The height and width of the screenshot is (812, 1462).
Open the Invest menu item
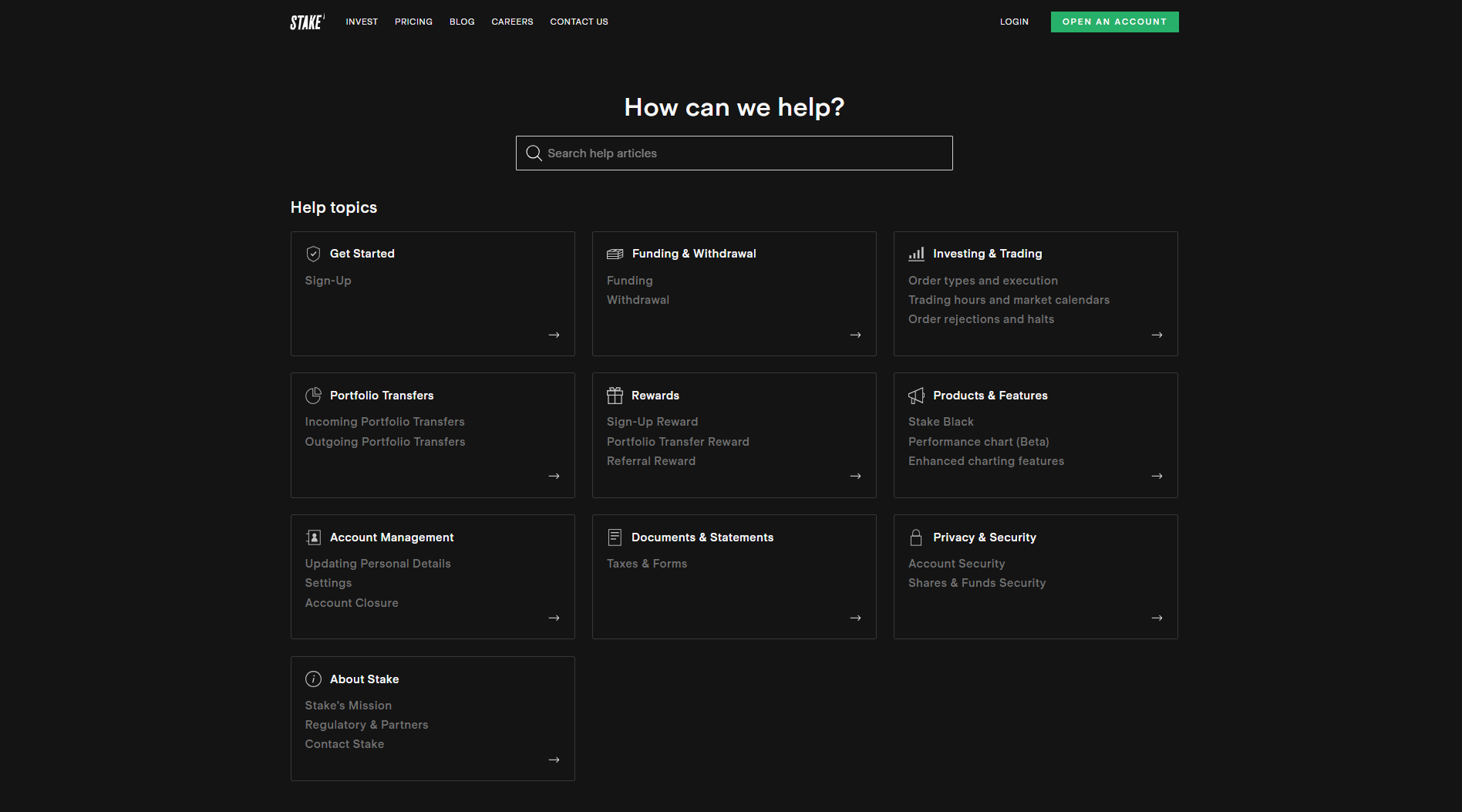[x=362, y=22]
